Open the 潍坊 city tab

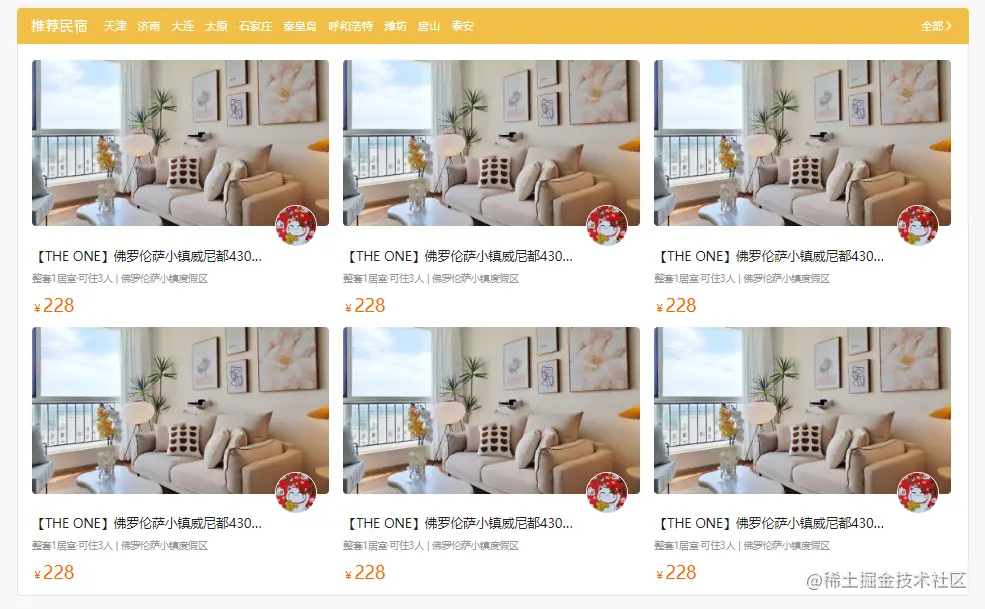coord(395,26)
